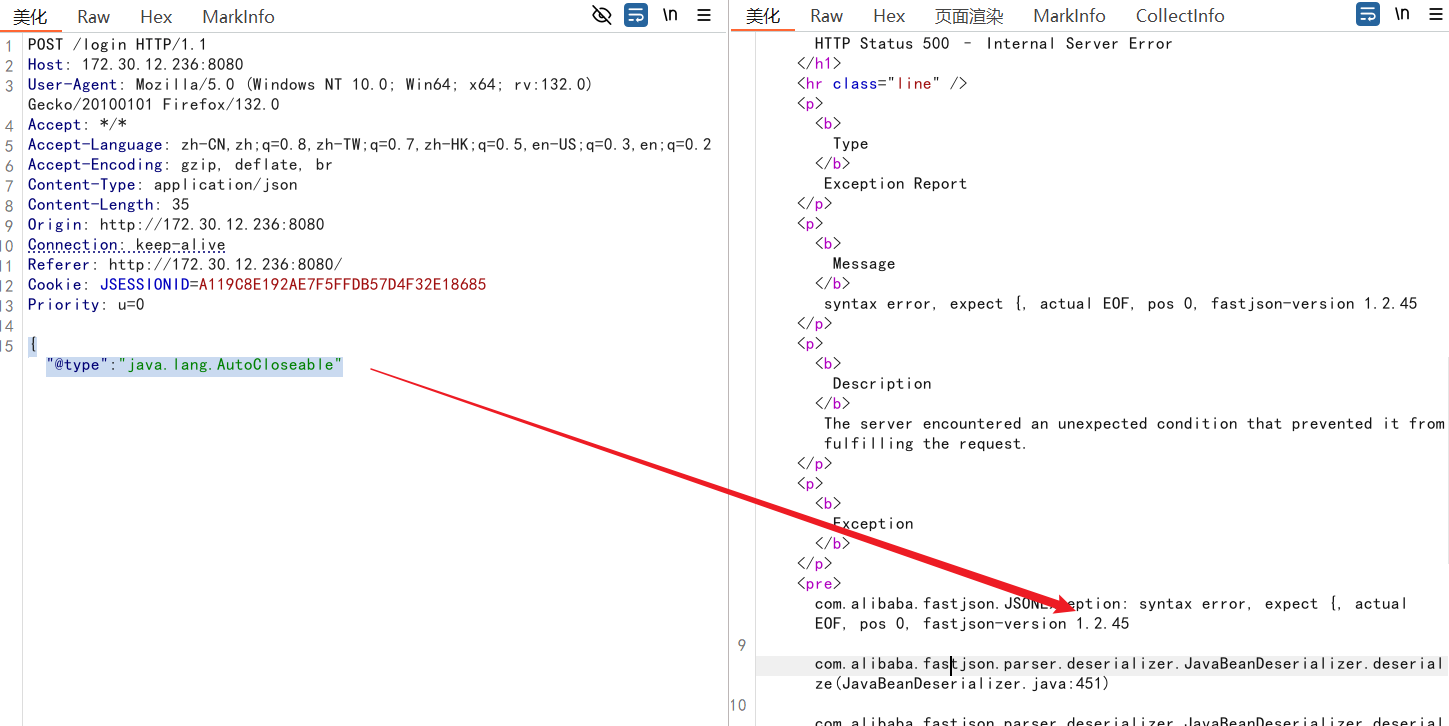Click '(JavaBeanDeserializer.java:451)' stack trace text

pyautogui.click(x=971, y=683)
